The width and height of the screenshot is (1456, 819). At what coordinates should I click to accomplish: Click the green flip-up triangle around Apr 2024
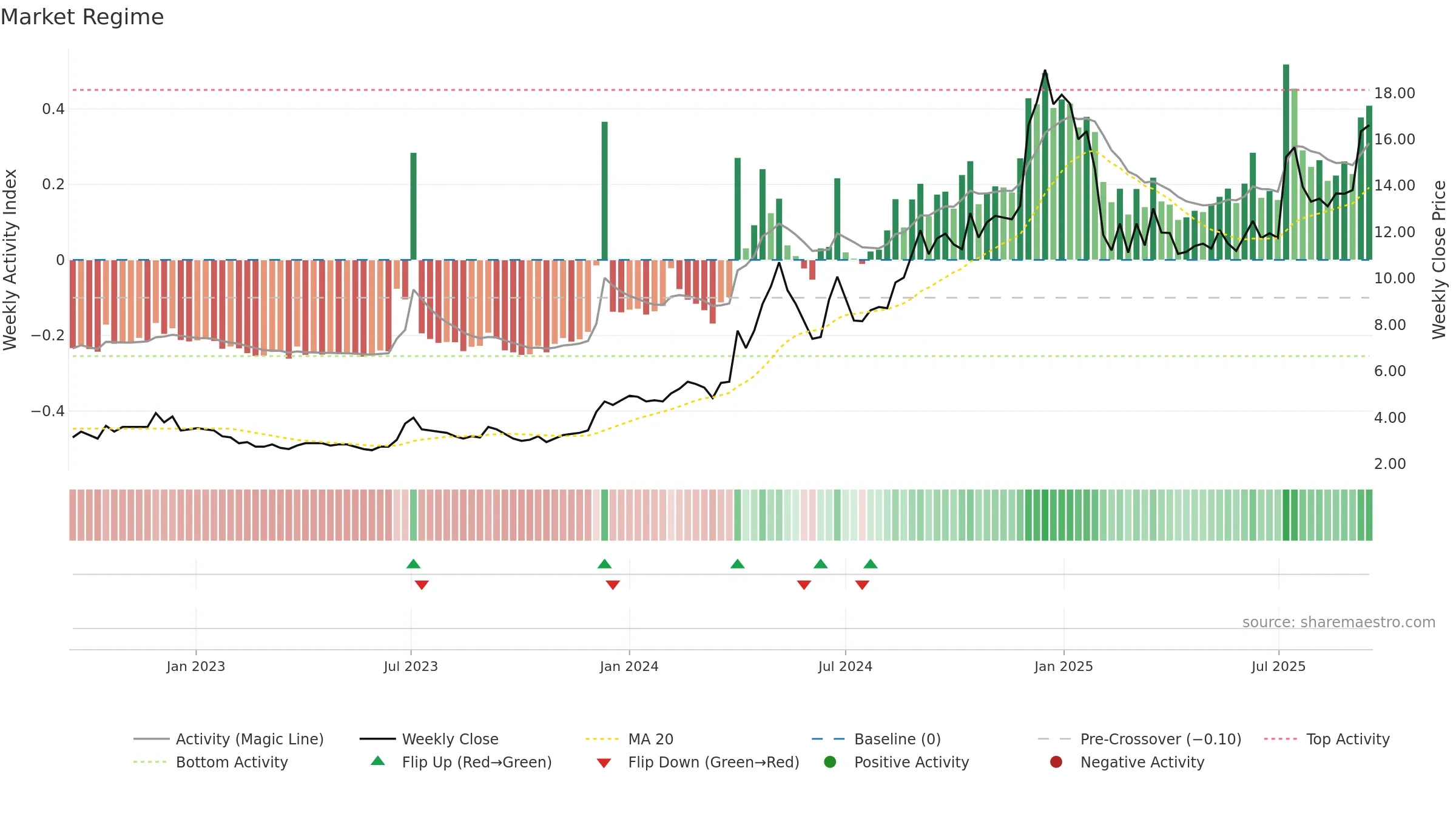[738, 564]
